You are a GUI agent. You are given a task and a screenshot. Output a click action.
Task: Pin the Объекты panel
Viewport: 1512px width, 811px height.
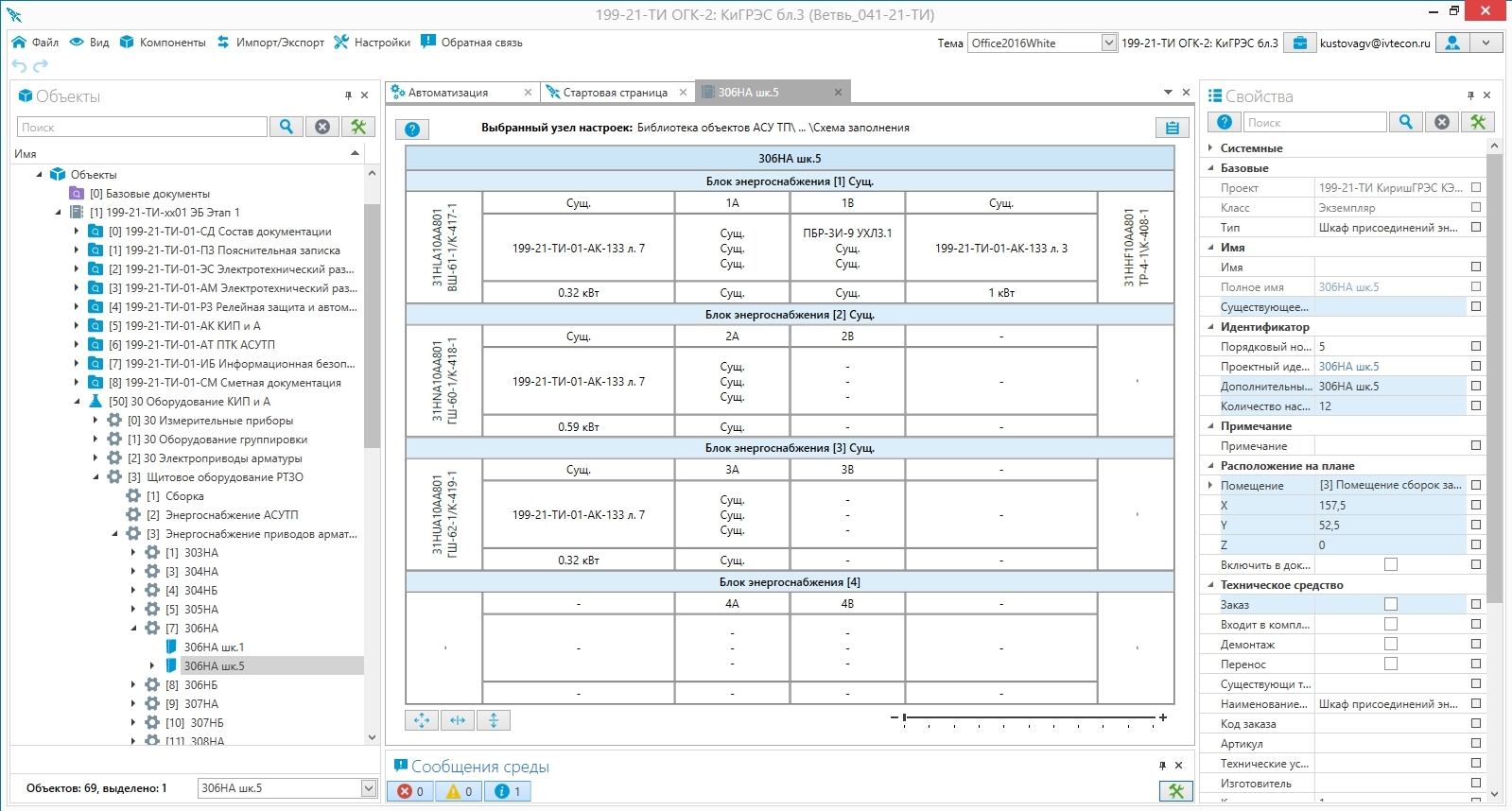[348, 95]
